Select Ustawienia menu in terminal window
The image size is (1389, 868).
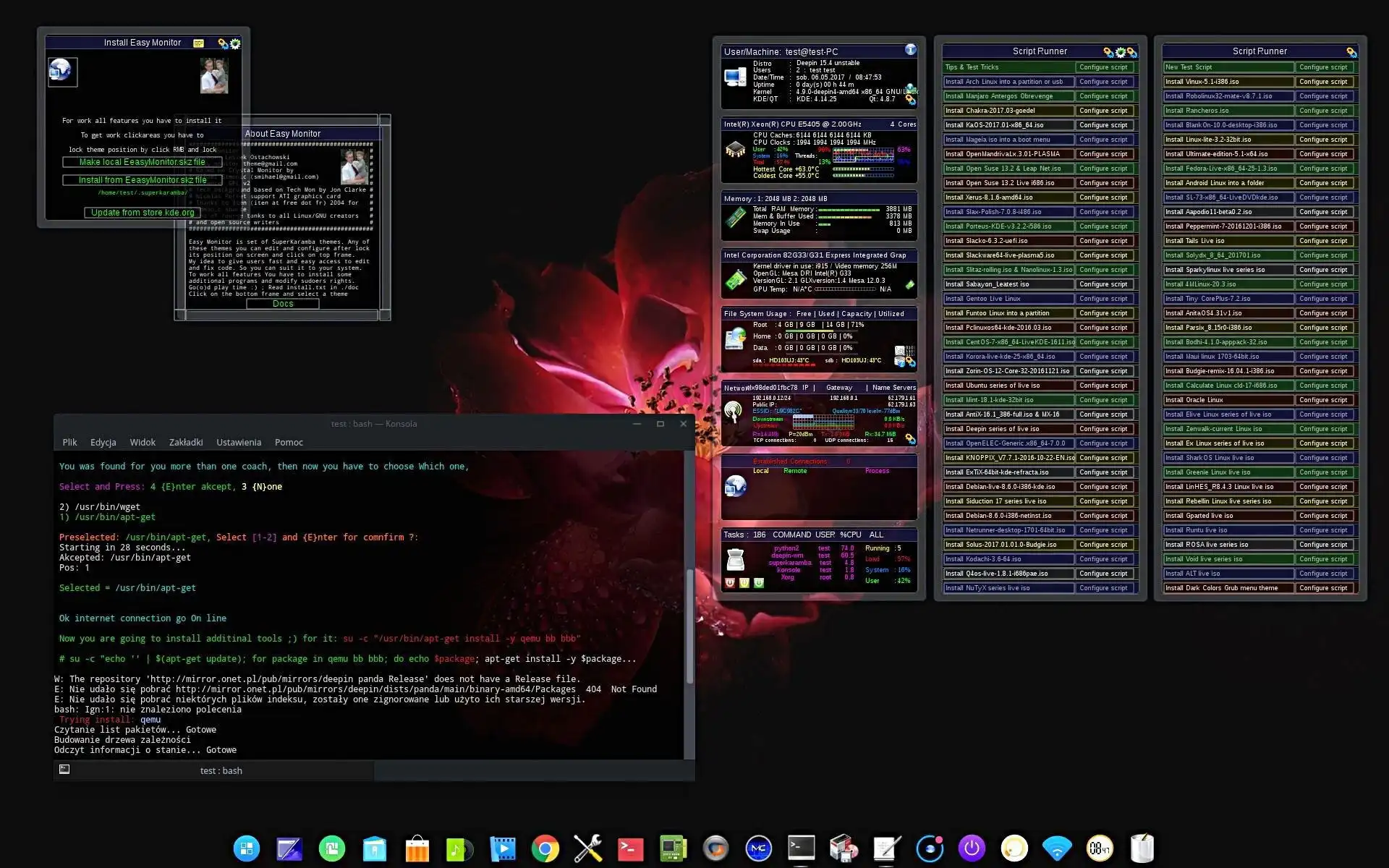[x=239, y=442]
